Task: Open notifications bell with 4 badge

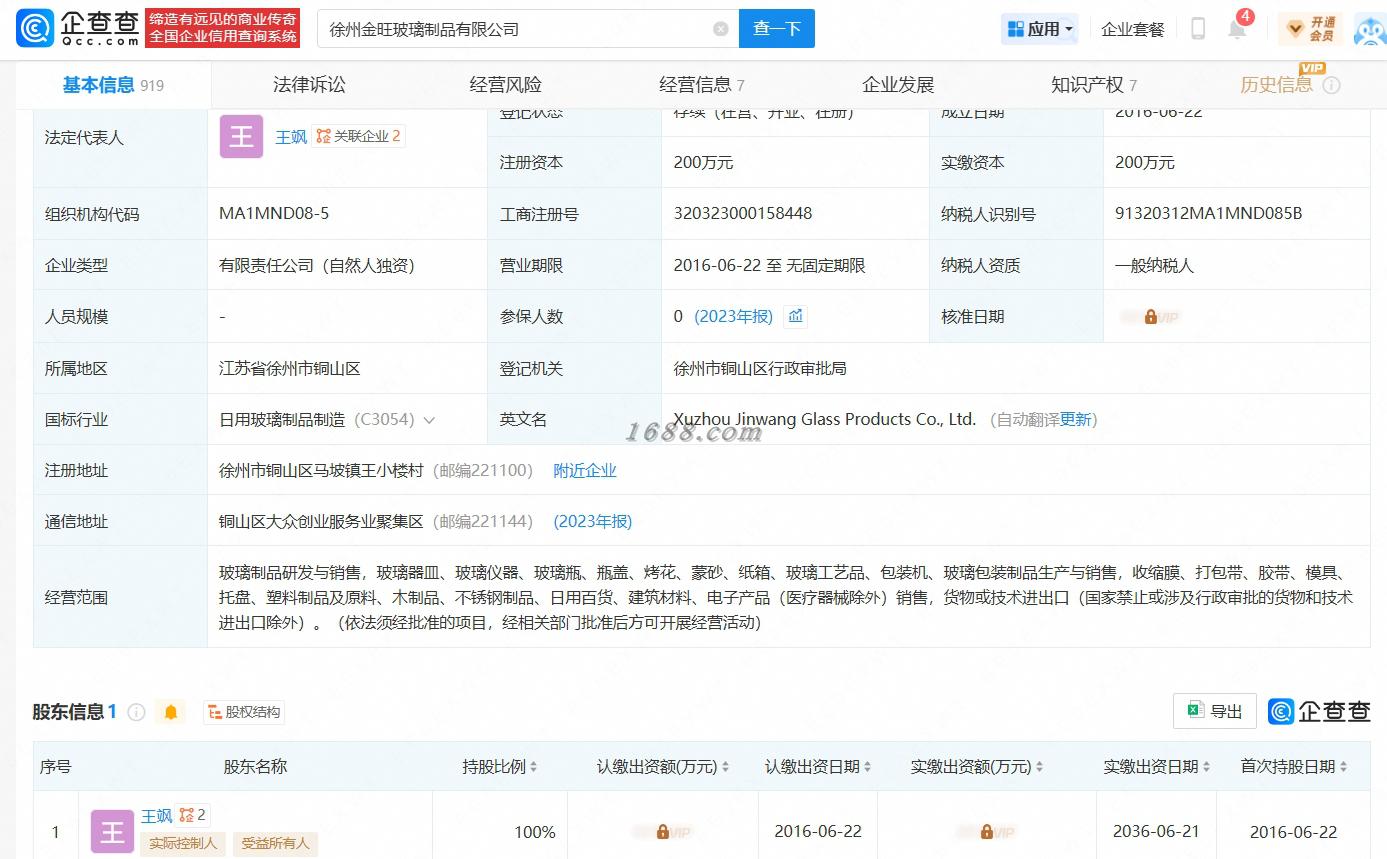Action: (1237, 27)
